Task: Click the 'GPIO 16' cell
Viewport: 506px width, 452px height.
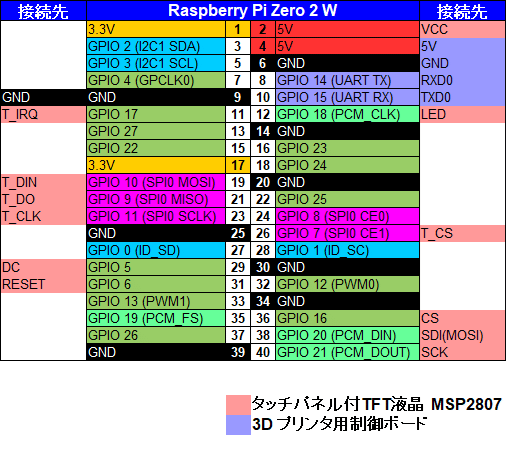Action: (x=347, y=318)
